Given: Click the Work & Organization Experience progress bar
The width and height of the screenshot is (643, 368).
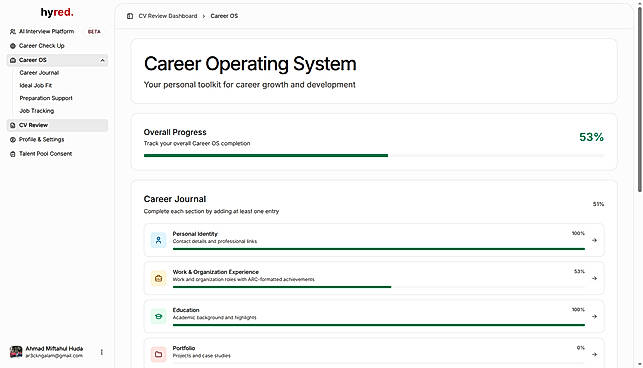Looking at the screenshot, I should coord(379,287).
